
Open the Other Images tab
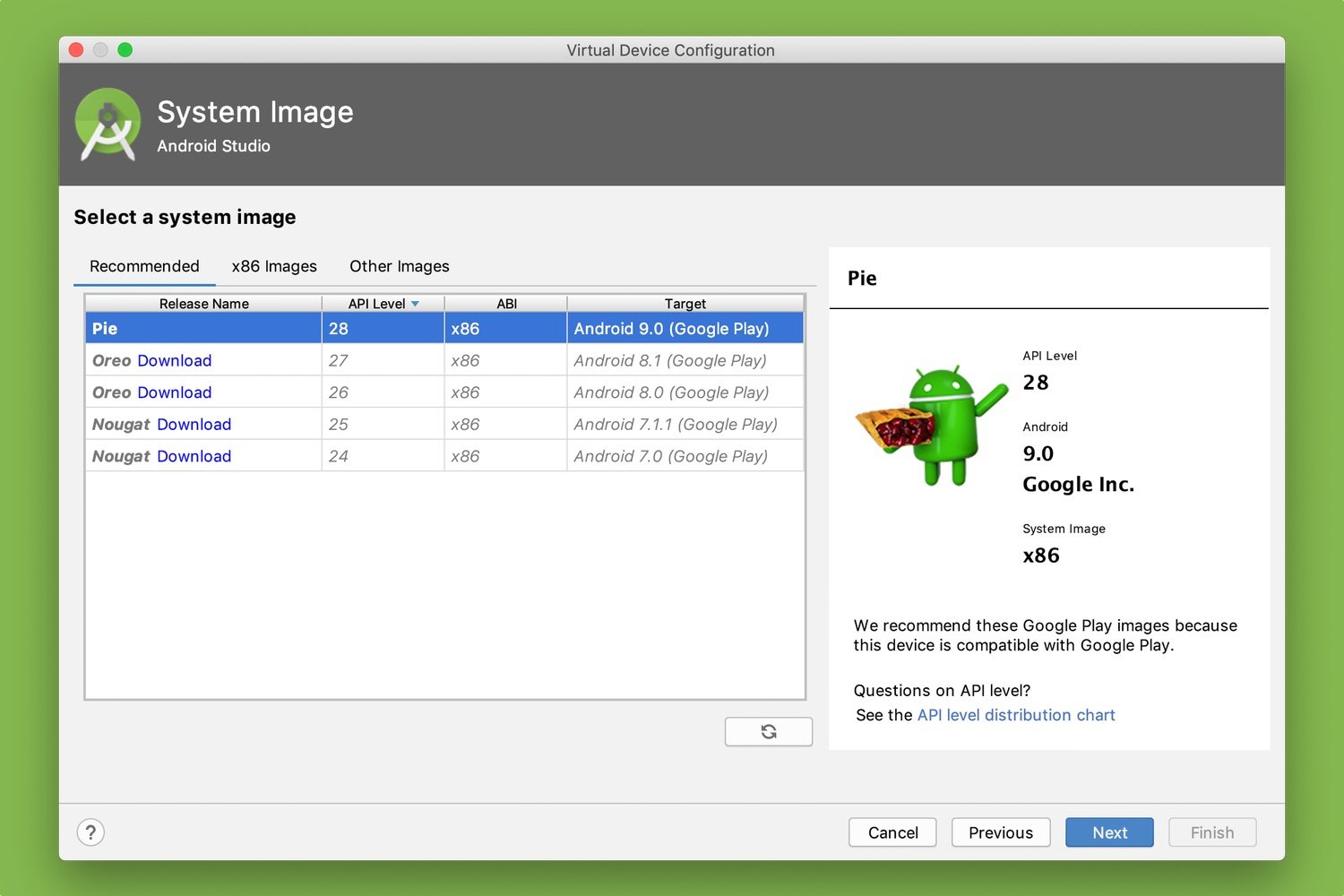(400, 266)
